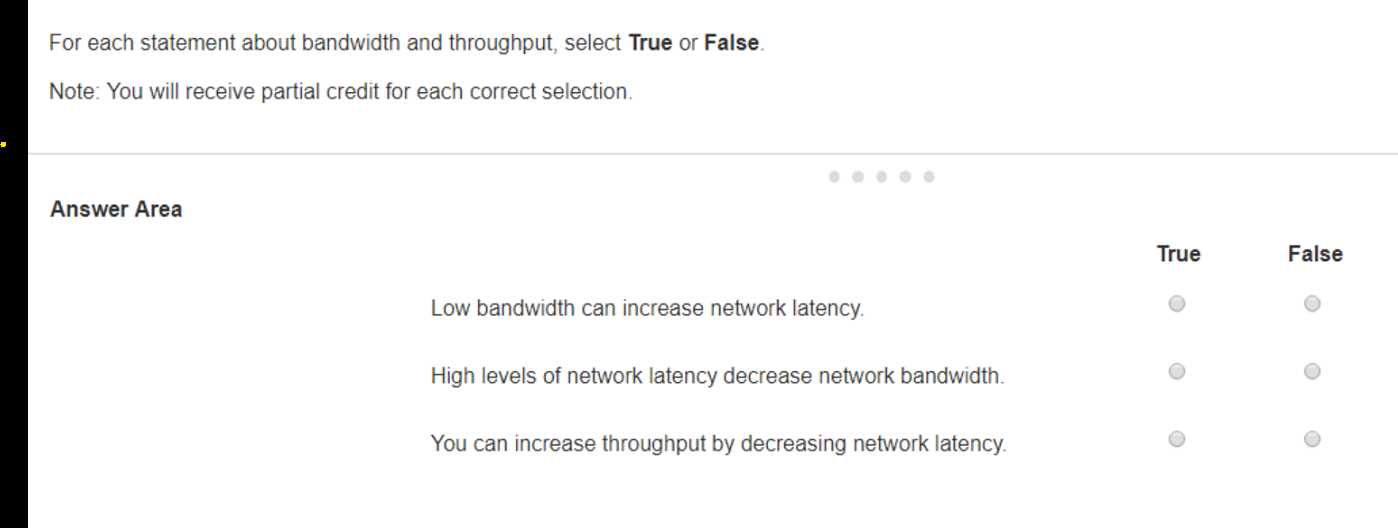Select True for low bandwidth increasing latency

(x=1177, y=304)
